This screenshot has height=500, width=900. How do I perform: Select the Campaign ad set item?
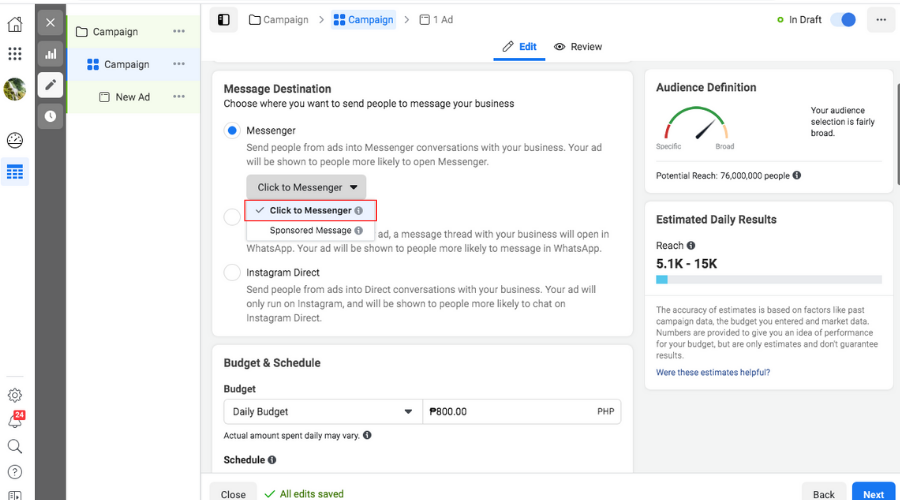coord(134,64)
